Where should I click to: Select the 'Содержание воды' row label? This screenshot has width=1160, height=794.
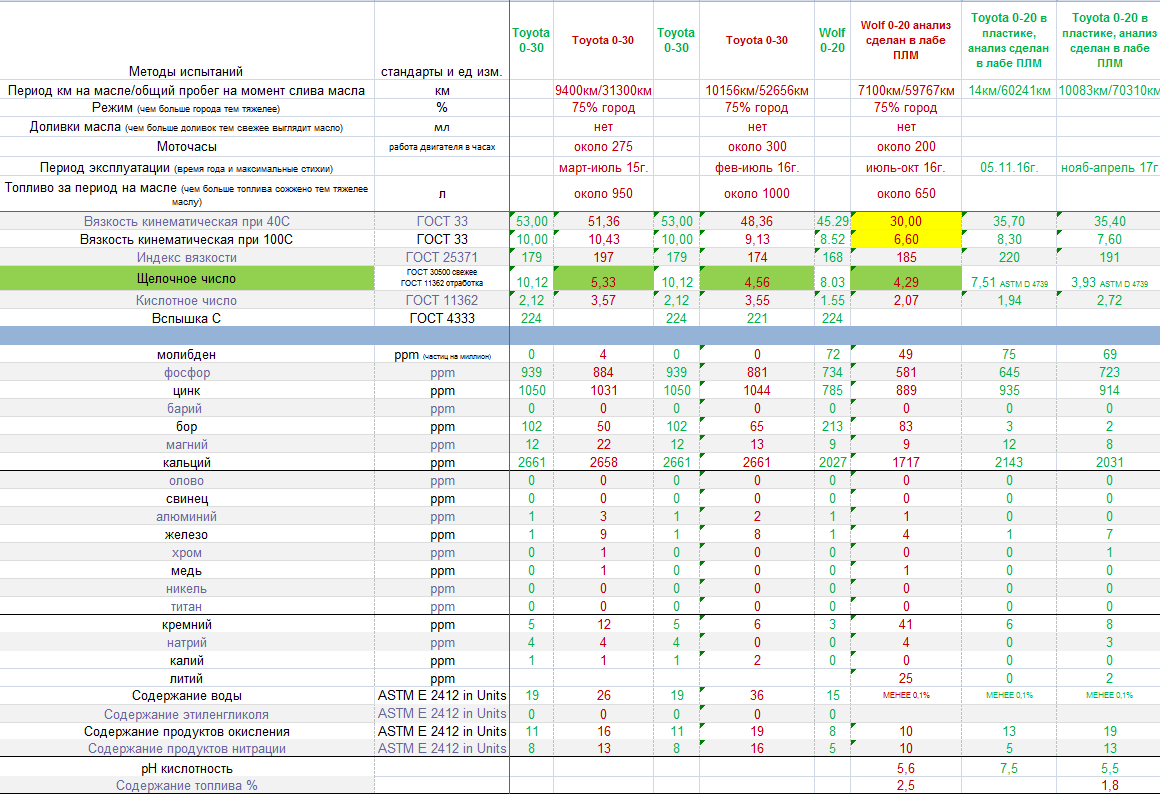186,696
